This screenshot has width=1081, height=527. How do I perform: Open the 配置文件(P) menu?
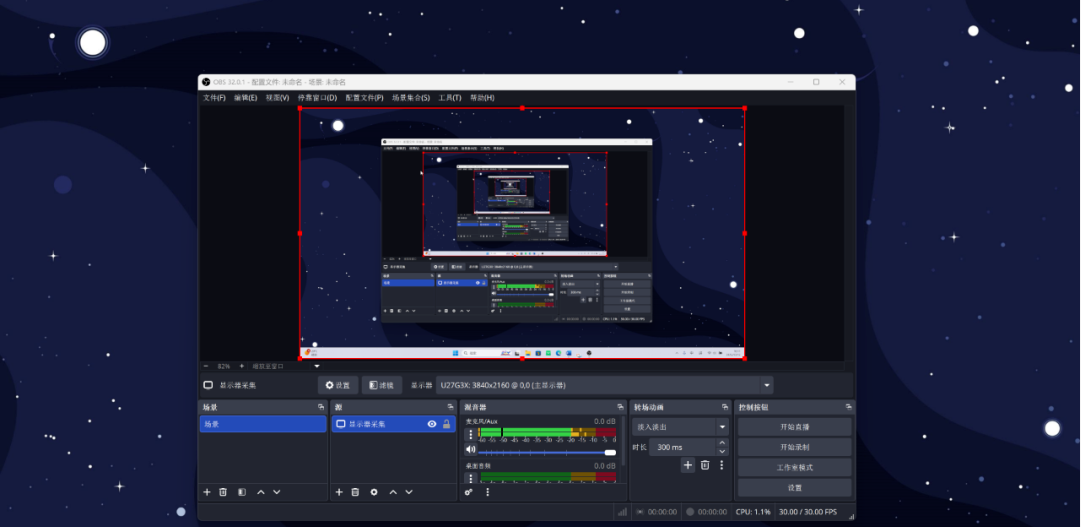coord(364,98)
